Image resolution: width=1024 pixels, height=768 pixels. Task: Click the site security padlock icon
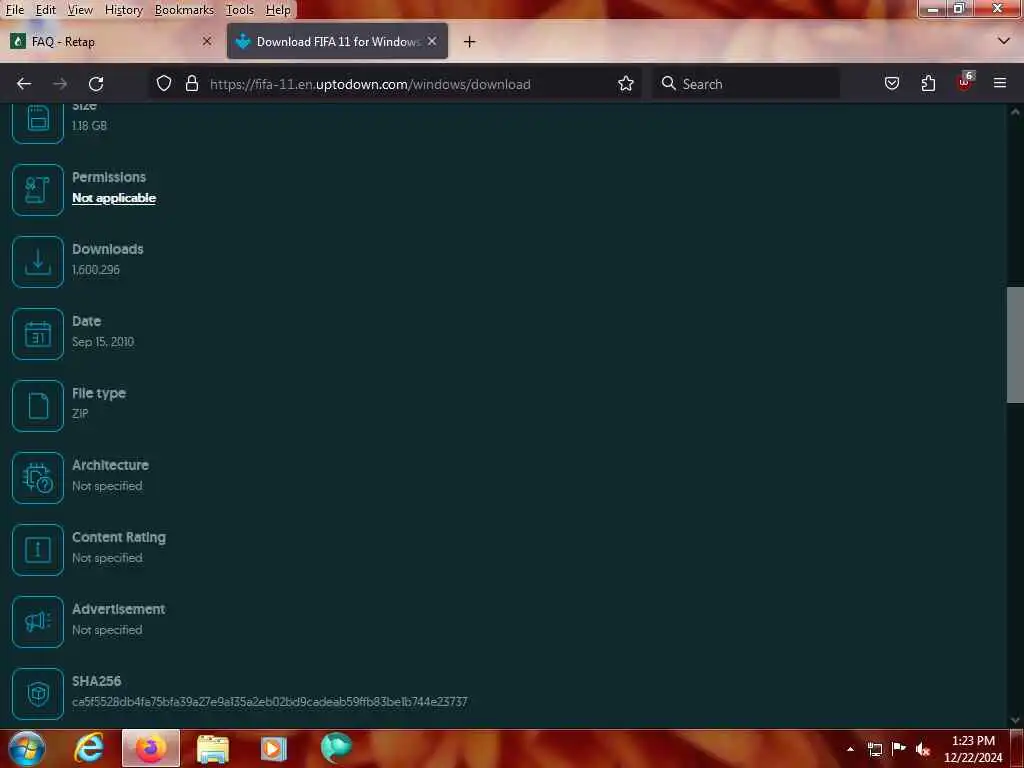pos(191,84)
